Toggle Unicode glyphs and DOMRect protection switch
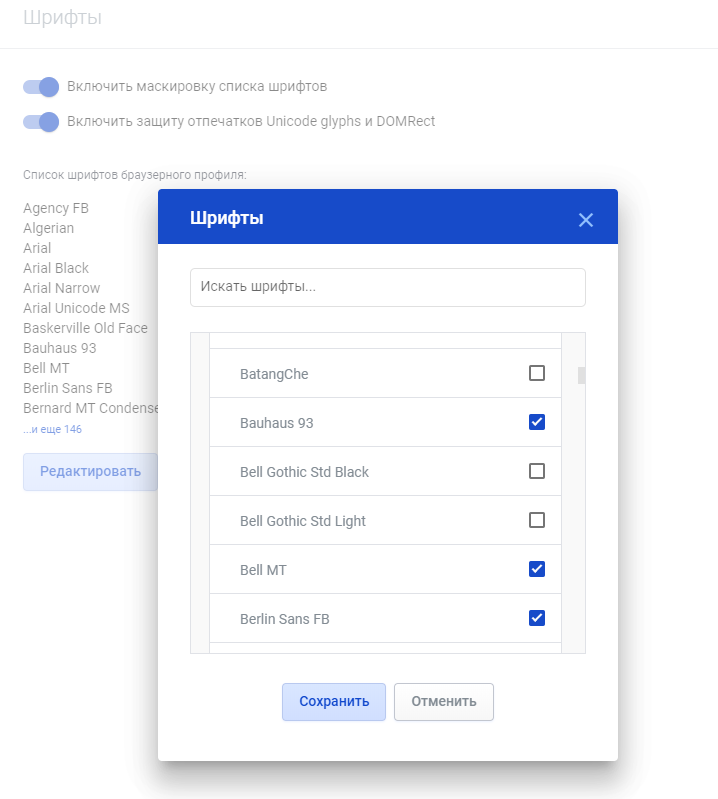This screenshot has height=799, width=718. (41, 122)
